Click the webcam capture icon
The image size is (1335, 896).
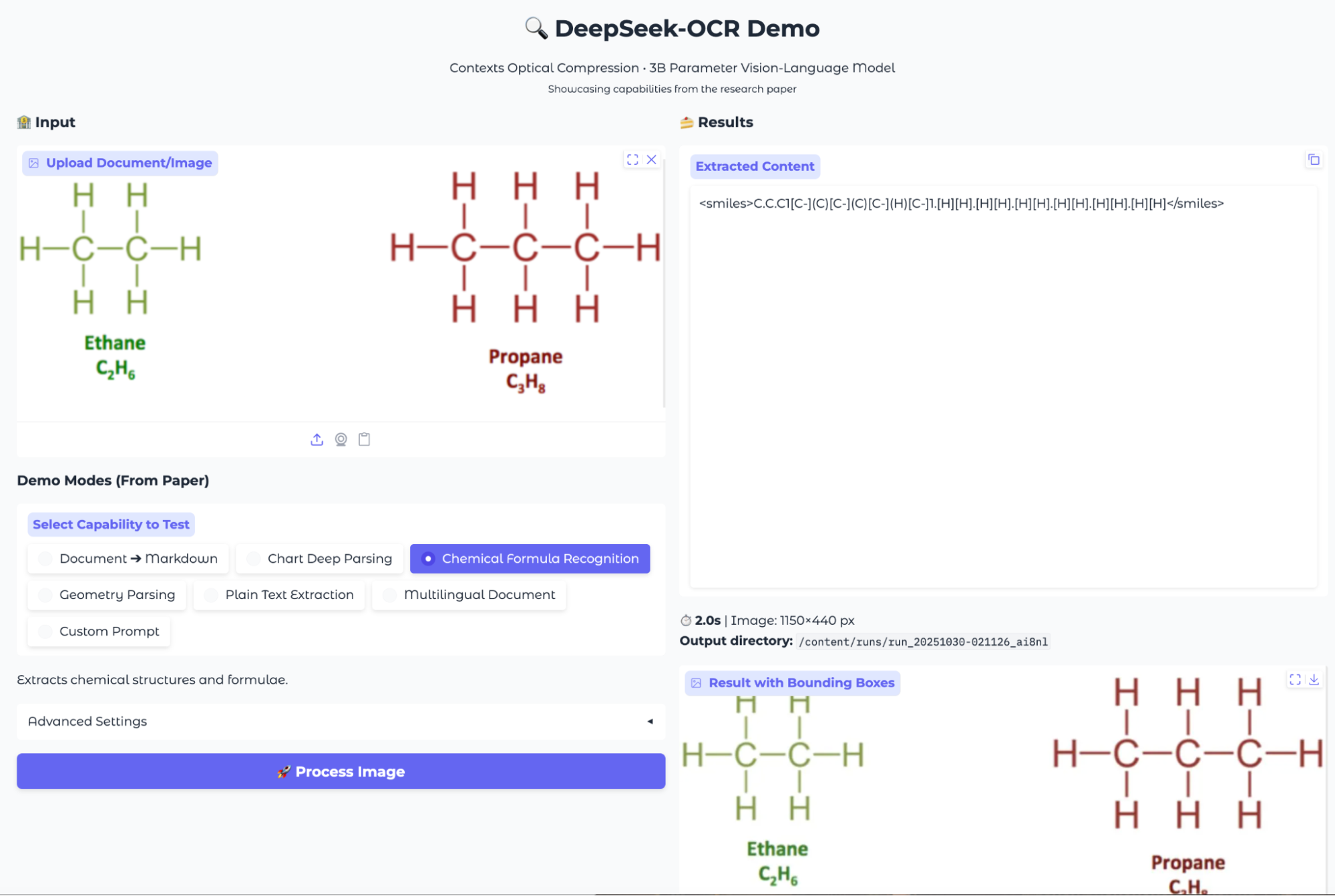(341, 439)
